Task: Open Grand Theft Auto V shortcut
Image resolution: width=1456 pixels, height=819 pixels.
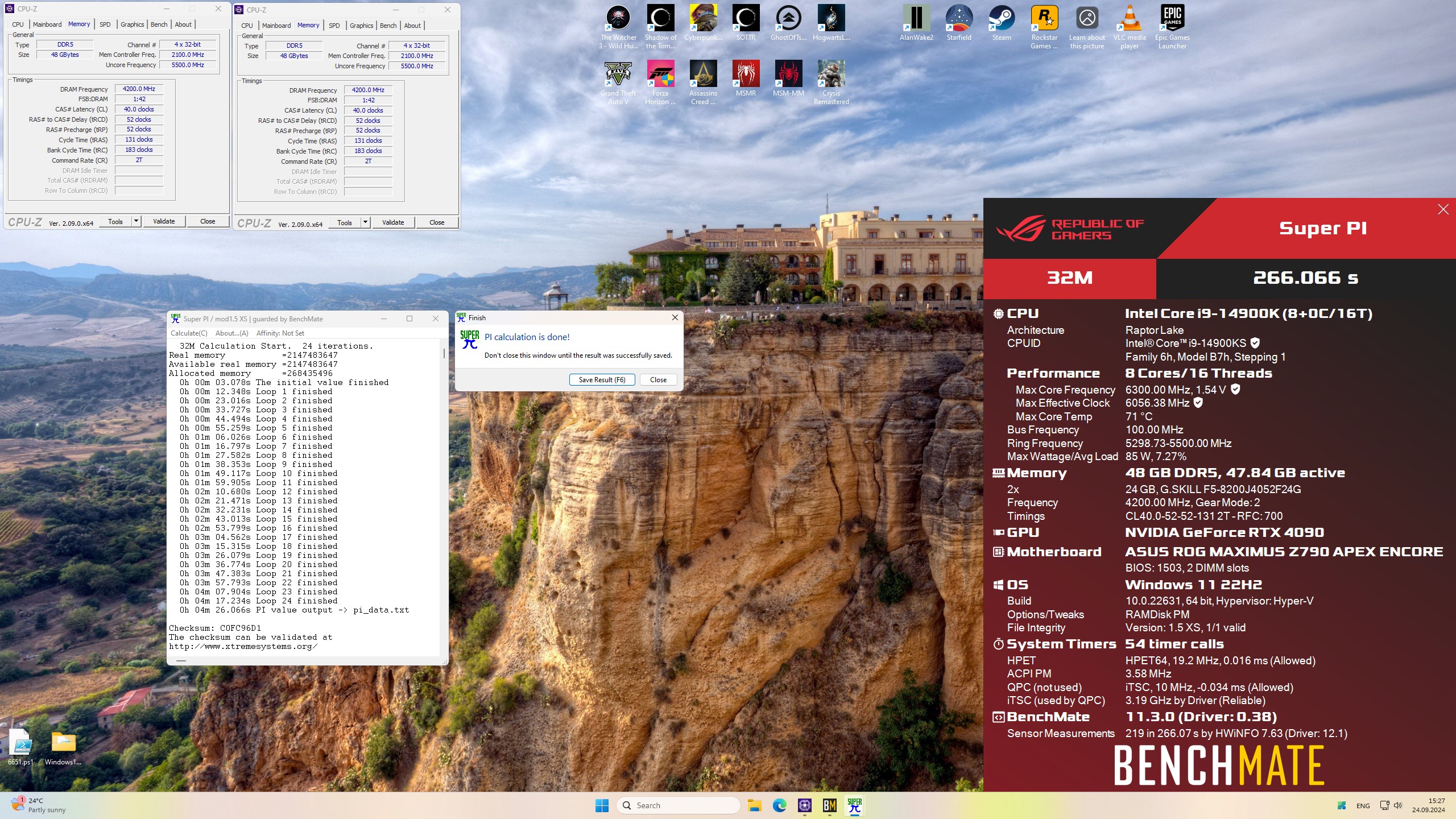Action: click(x=618, y=82)
